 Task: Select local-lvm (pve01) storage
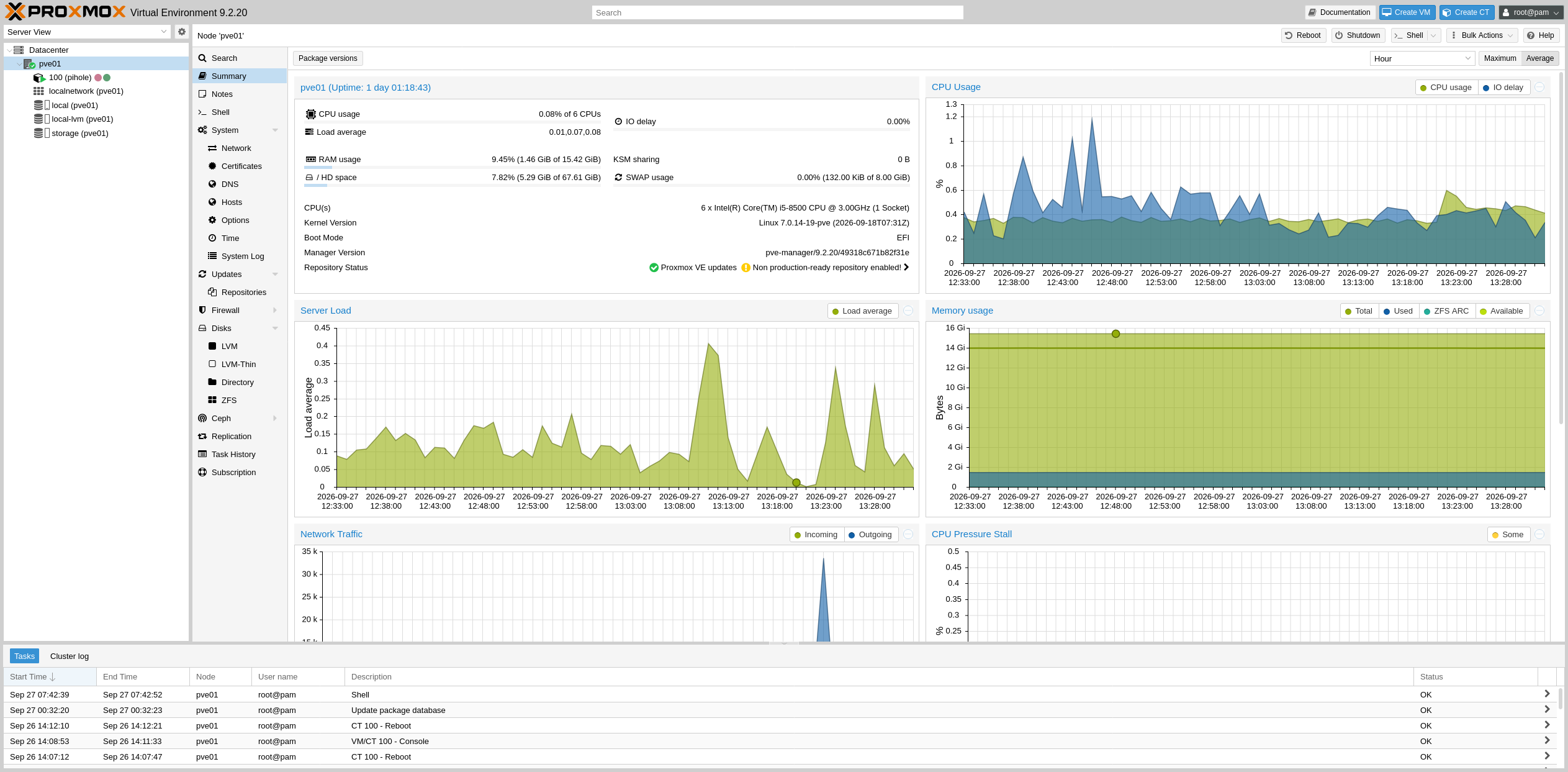click(x=82, y=119)
